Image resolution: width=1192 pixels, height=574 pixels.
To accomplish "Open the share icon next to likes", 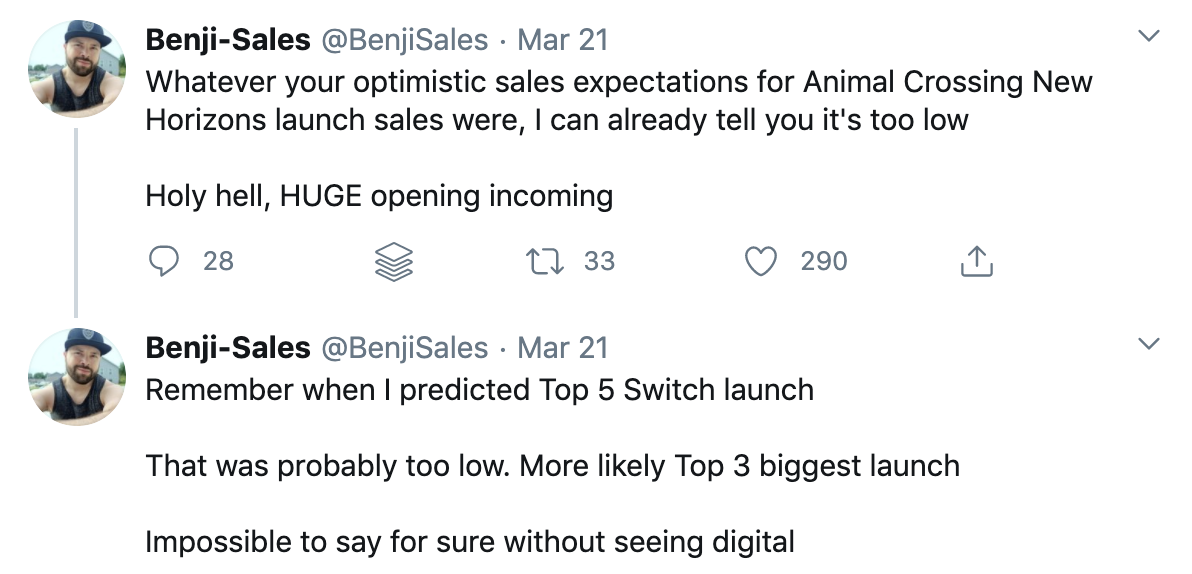I will 976,261.
